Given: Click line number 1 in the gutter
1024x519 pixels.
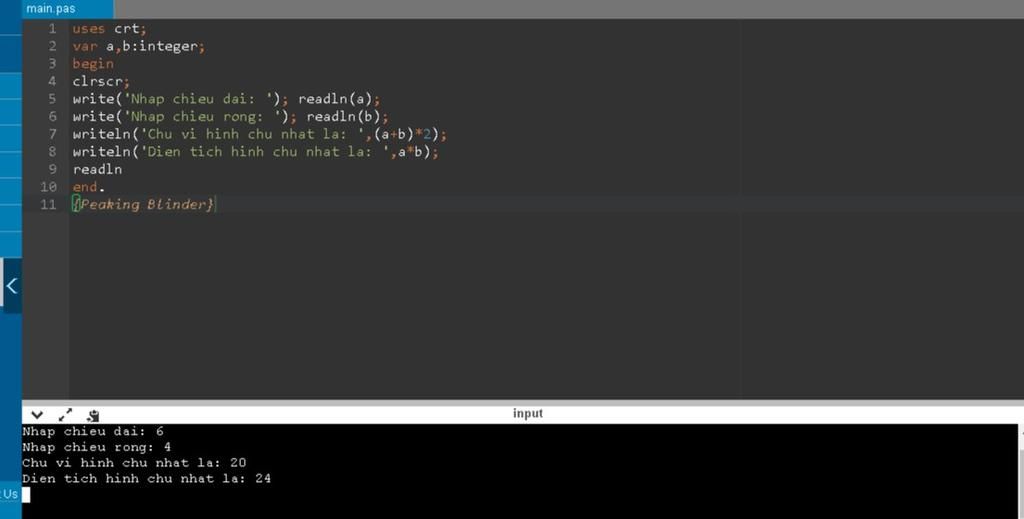Looking at the screenshot, I should [x=52, y=29].
